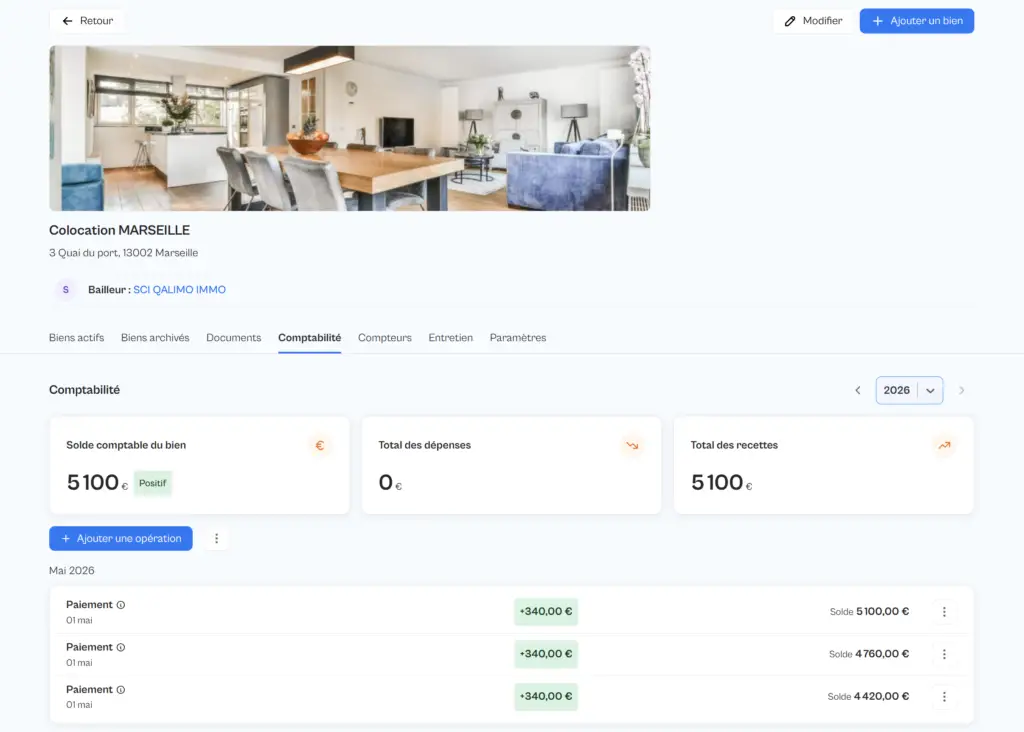Click Ajouter une opération button
The width and height of the screenshot is (1024, 732).
(121, 539)
